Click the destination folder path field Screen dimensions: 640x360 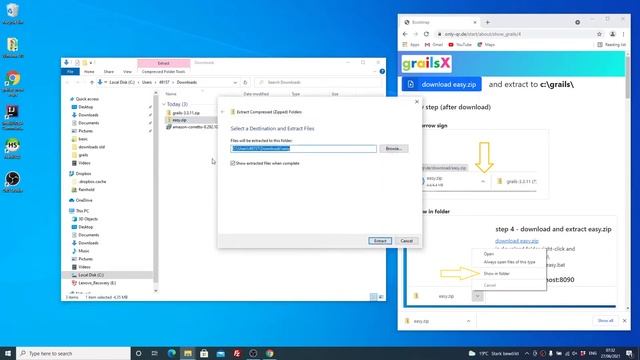click(303, 149)
